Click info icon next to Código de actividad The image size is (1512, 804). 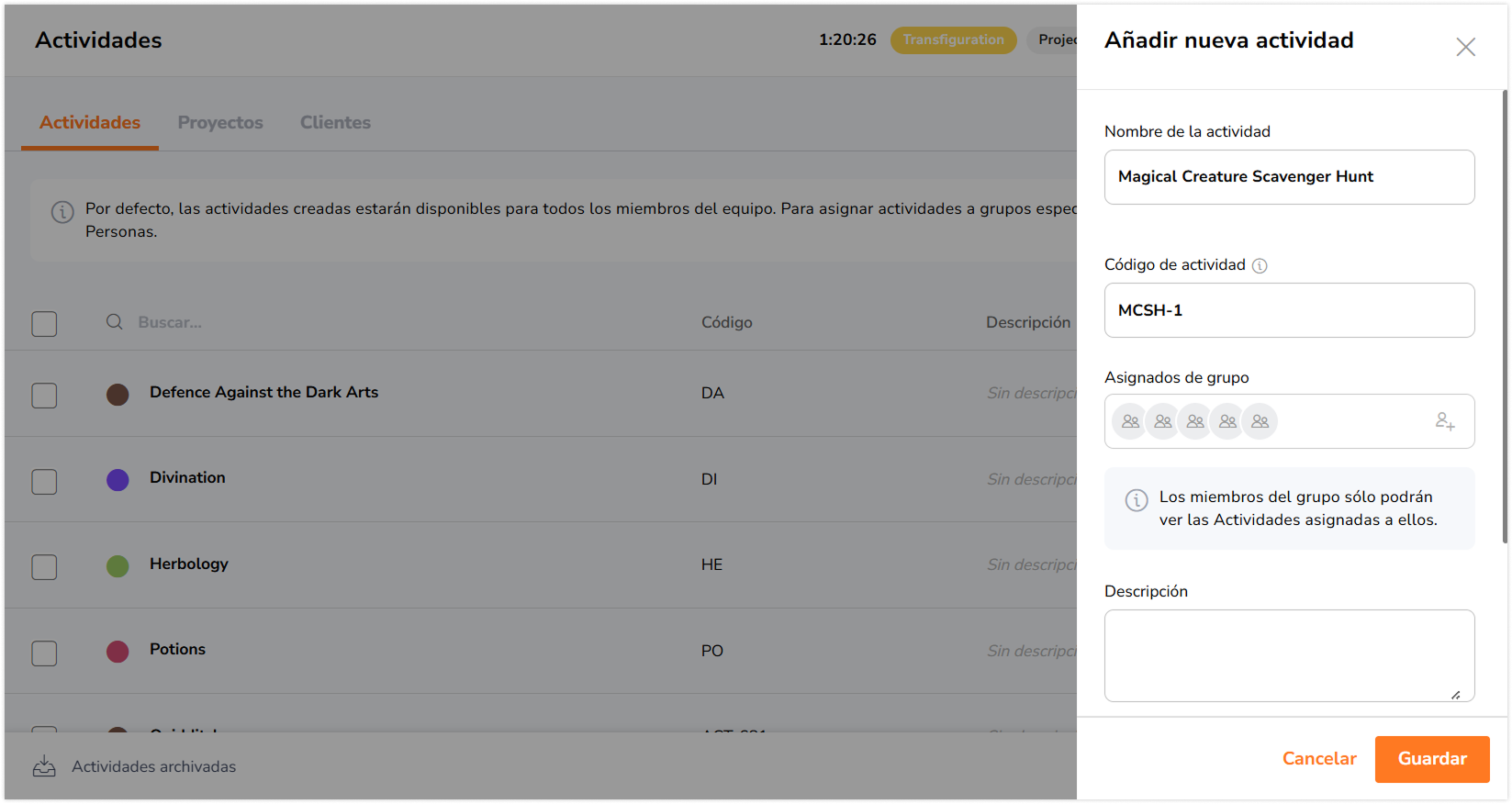pos(1260,266)
